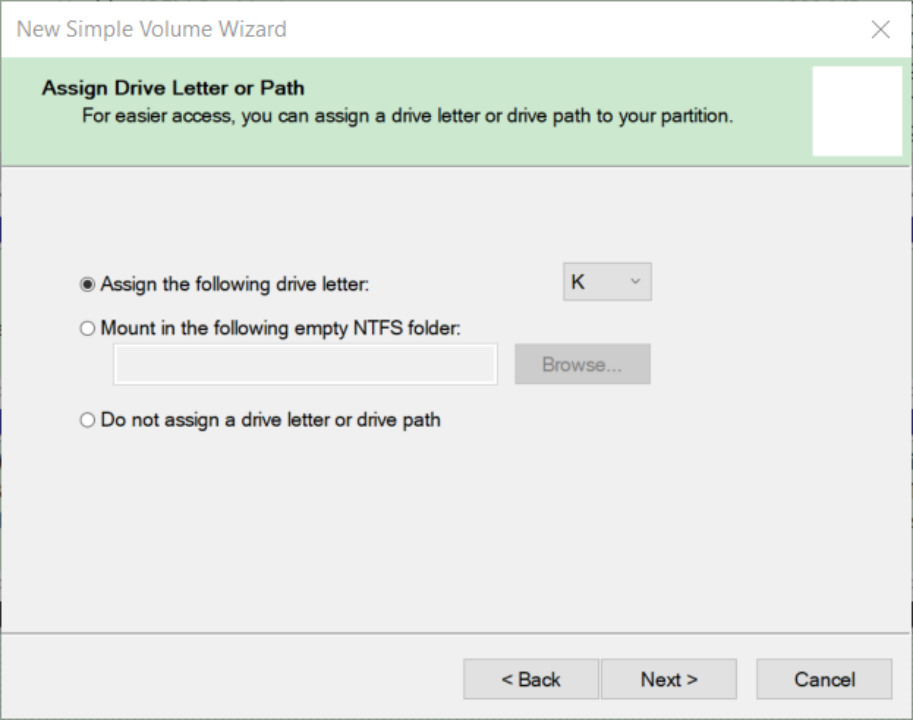This screenshot has height=720, width=913.
Task: Go to the previous step with < Back
Action: 530,679
